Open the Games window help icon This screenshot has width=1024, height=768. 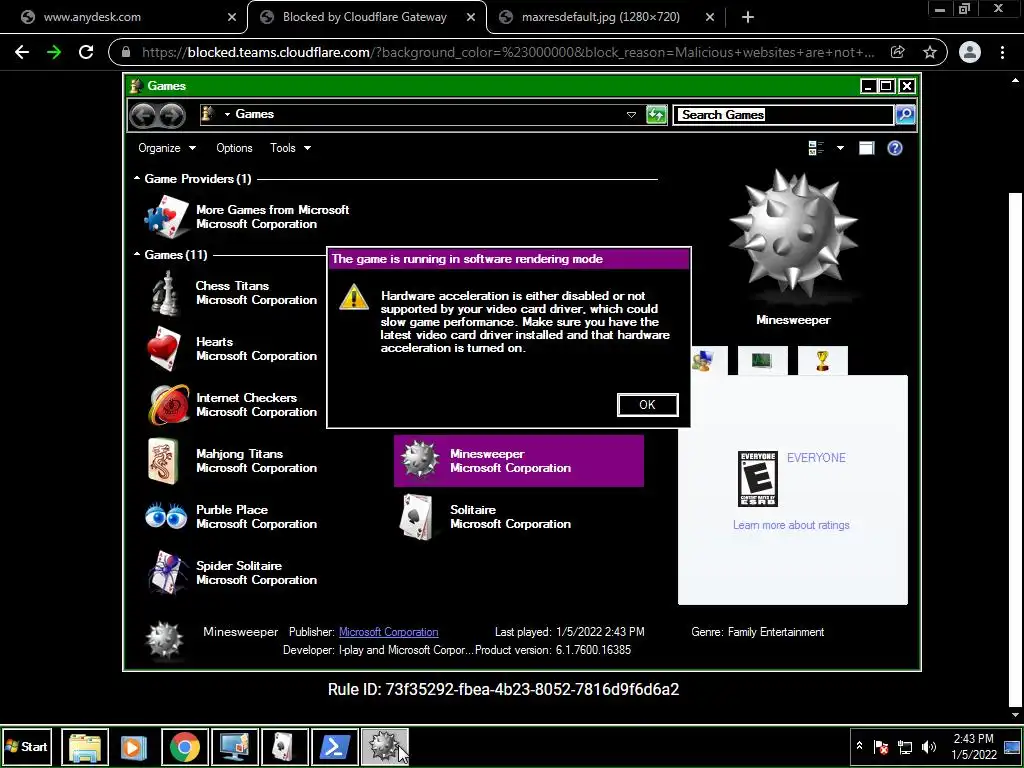pos(895,148)
